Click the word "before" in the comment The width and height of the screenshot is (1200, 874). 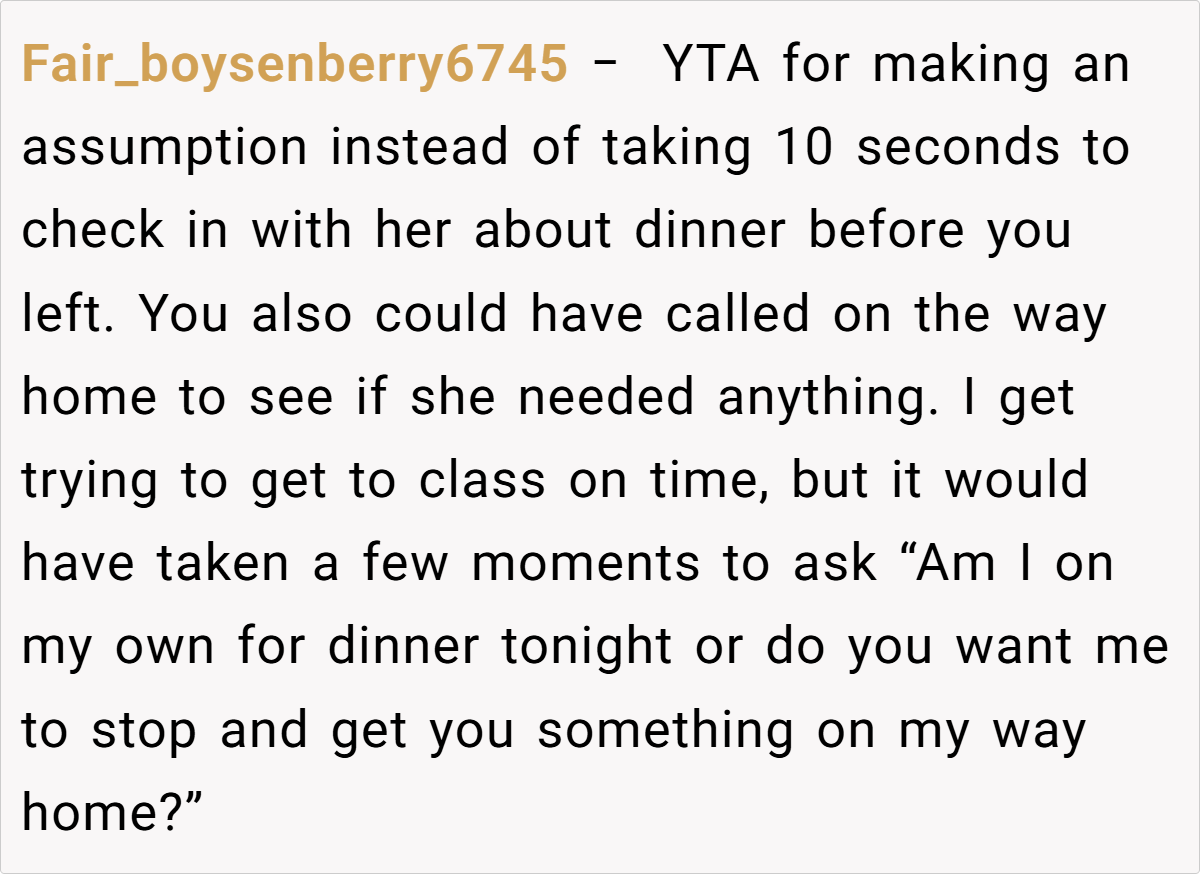click(x=888, y=232)
